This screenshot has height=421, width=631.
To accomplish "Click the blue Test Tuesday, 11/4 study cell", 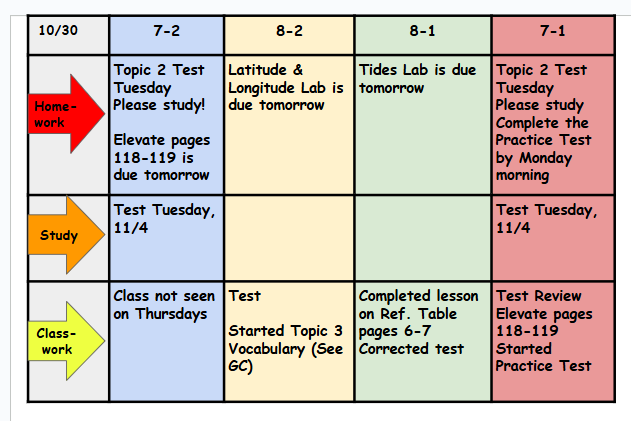I will point(166,238).
